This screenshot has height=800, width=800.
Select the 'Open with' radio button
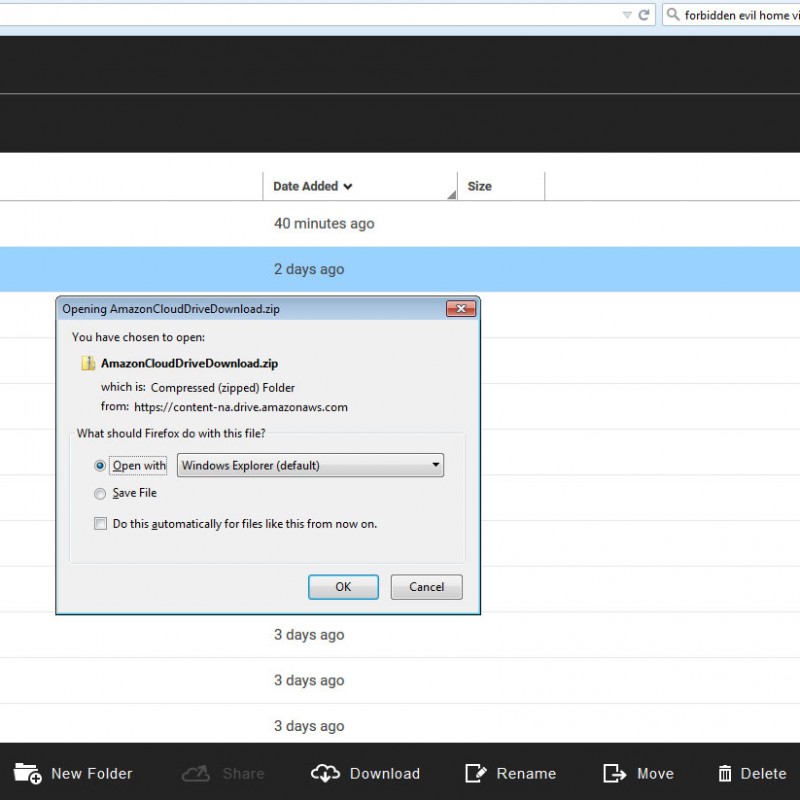click(x=100, y=466)
